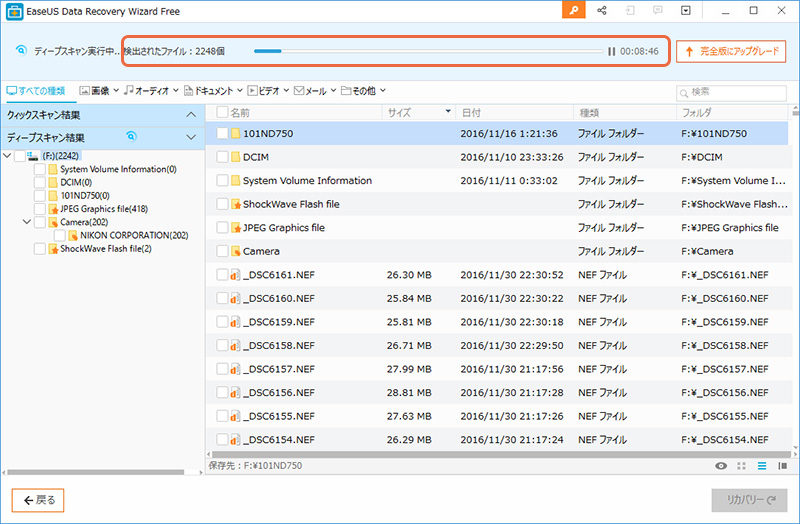This screenshot has width=800, height=524.
Task: Click System Volume Information folder icon in list
Action: coord(235,181)
